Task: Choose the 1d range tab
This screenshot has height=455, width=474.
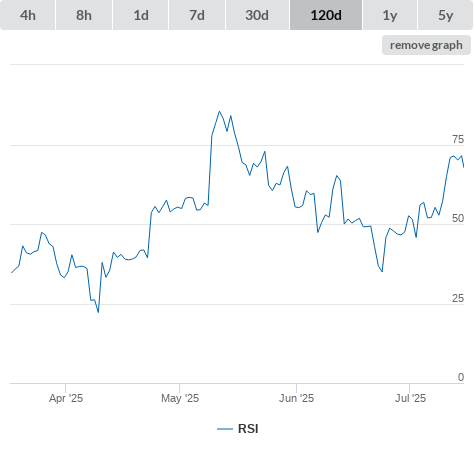Action: (x=141, y=15)
